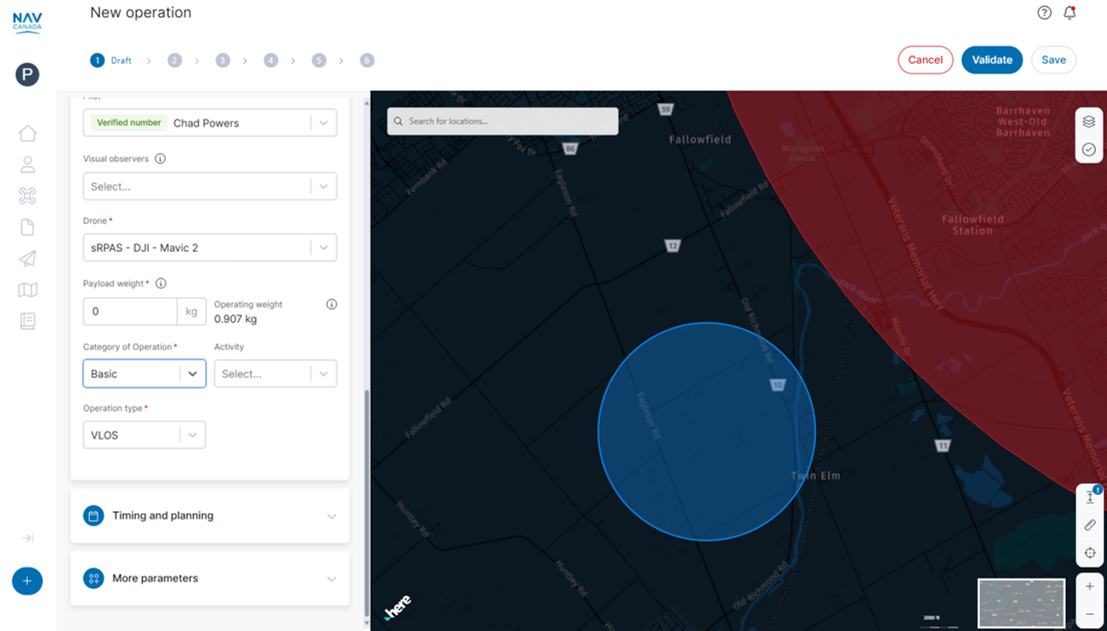Open the map icon in sidebar
Image resolution: width=1107 pixels, height=631 pixels.
click(27, 290)
